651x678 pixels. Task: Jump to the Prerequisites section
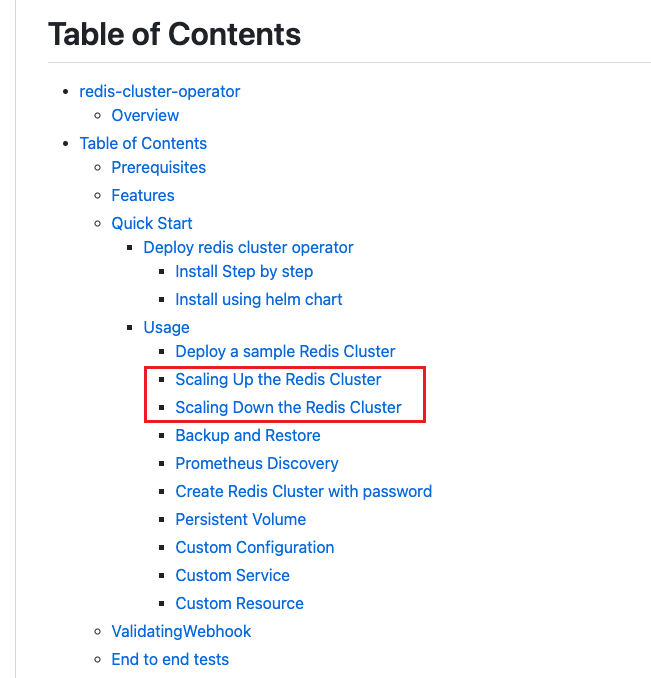tap(159, 167)
